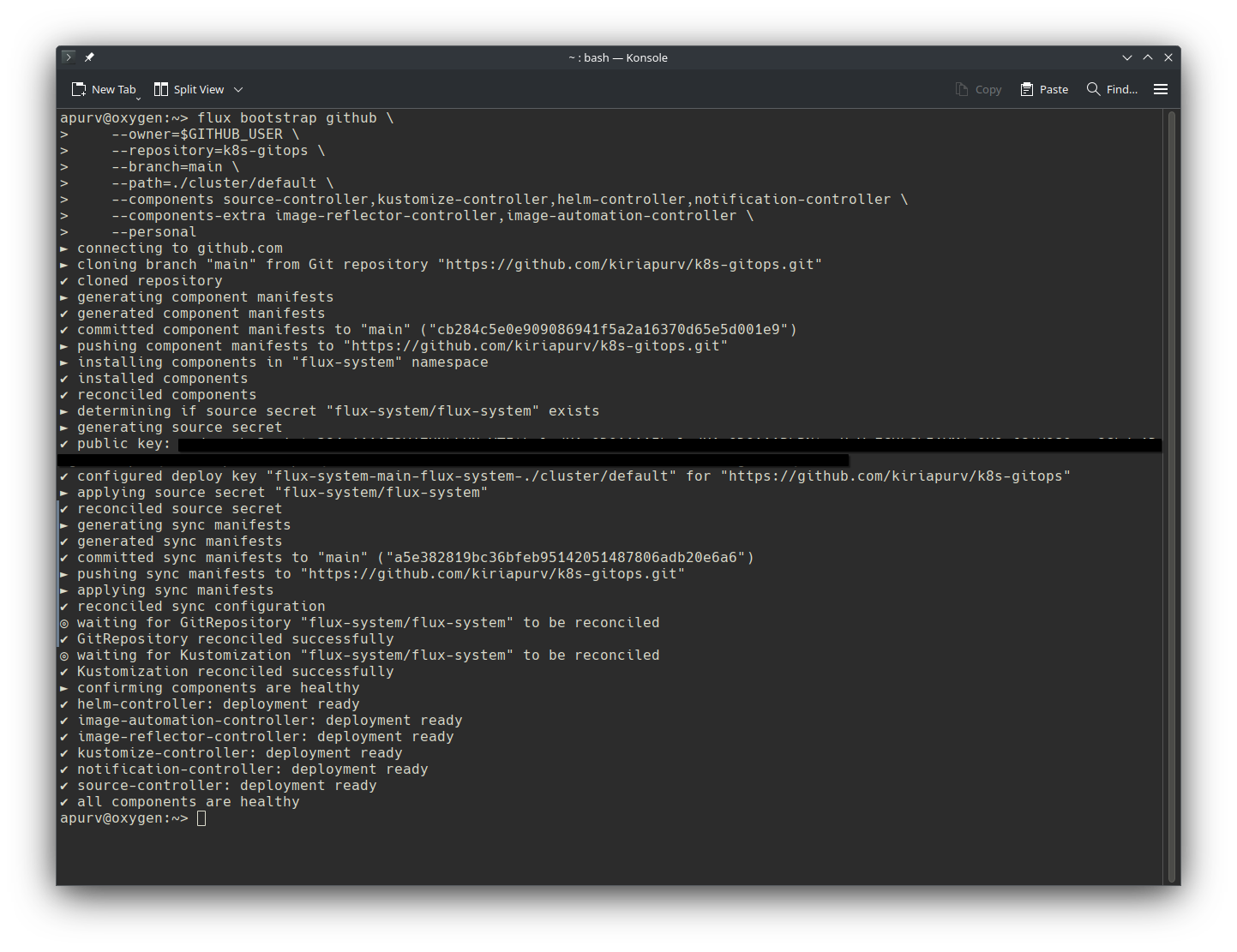Viewport: 1237px width, 952px height.
Task: Toggle the pin window icon in title bar
Action: pos(89,57)
